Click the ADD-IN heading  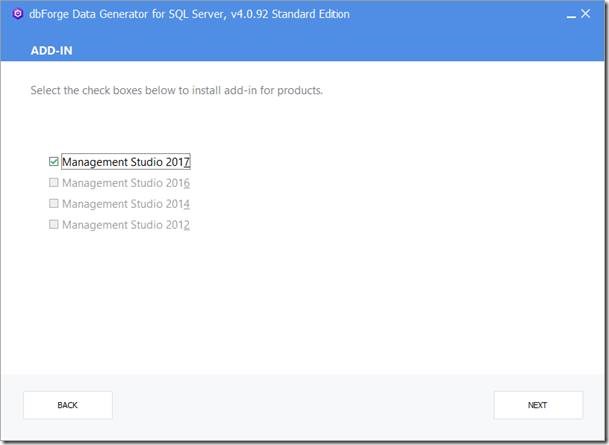point(52,51)
